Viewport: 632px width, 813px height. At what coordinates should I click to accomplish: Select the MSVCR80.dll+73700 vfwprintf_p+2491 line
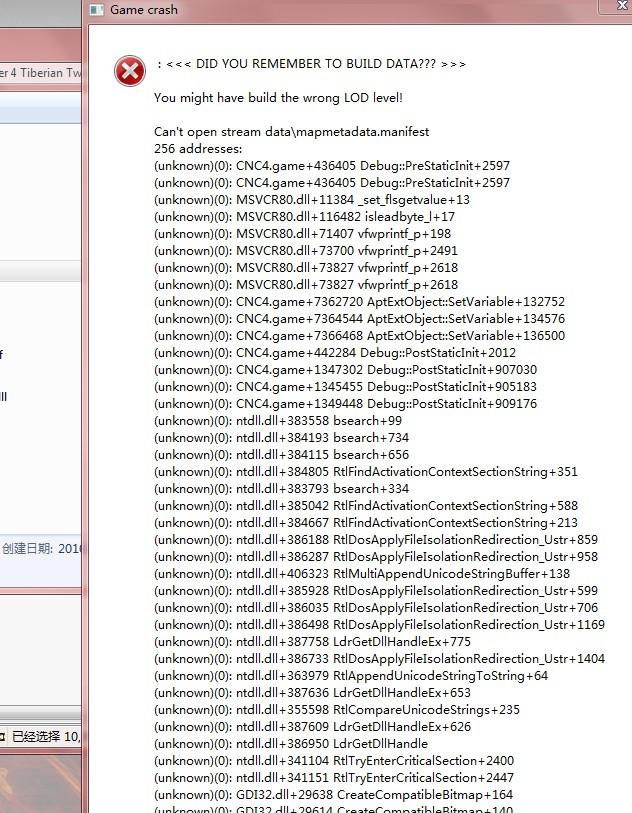coord(306,251)
